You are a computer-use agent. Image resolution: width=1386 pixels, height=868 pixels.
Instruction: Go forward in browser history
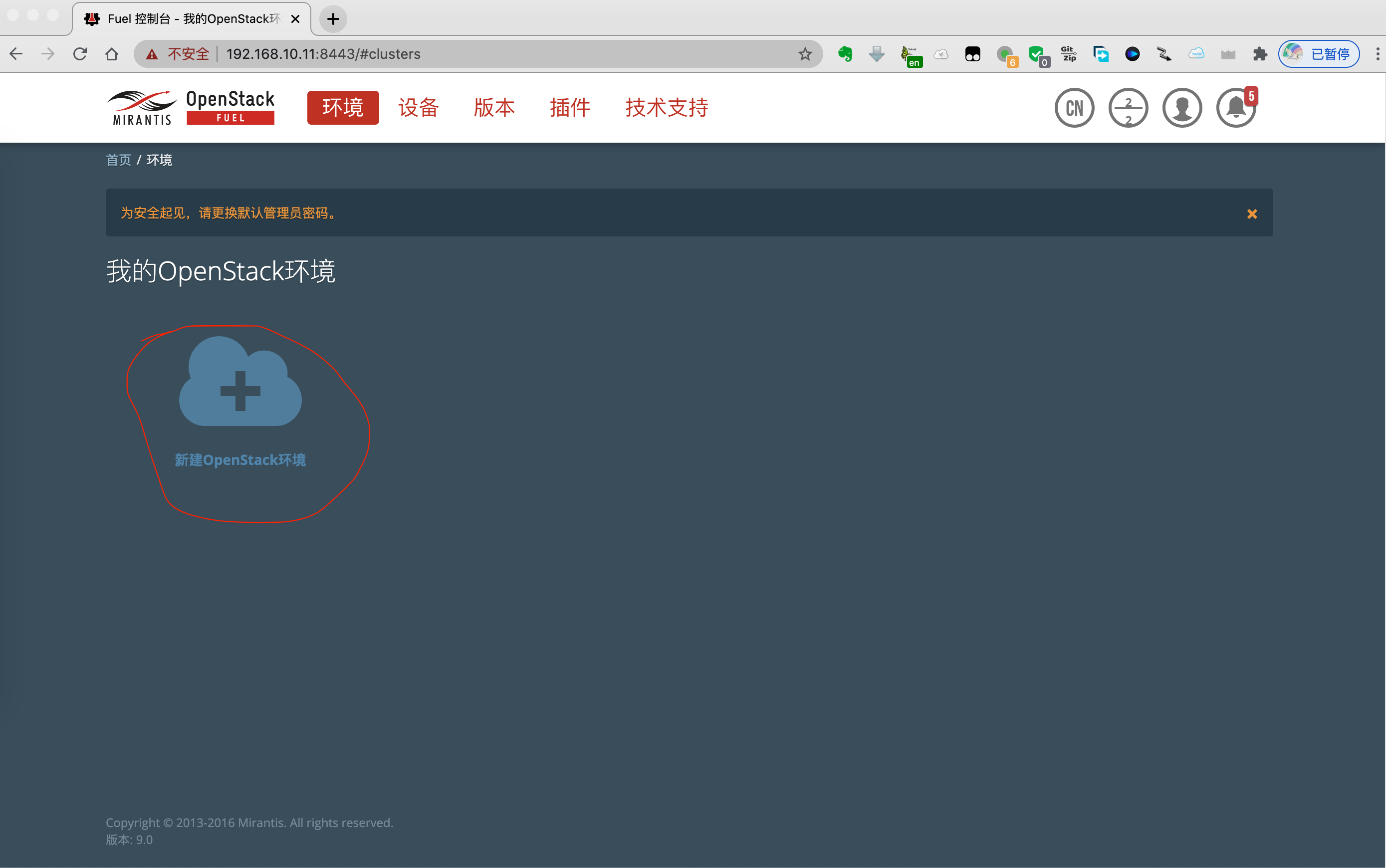pyautogui.click(x=48, y=54)
